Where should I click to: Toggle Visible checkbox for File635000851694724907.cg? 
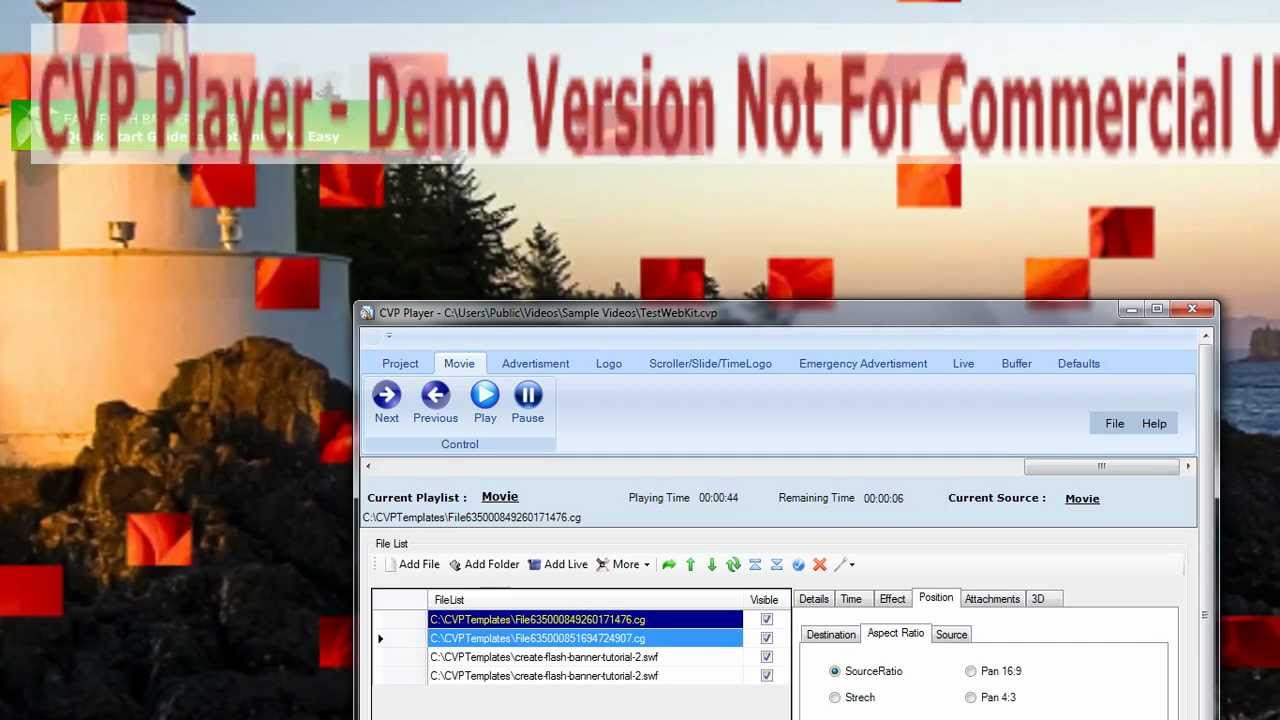click(767, 638)
